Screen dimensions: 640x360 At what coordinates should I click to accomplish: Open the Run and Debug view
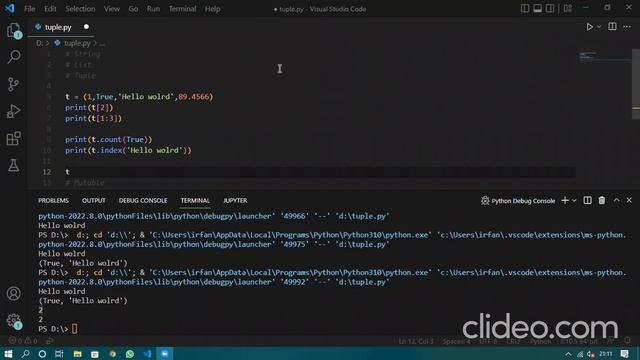pos(13,111)
